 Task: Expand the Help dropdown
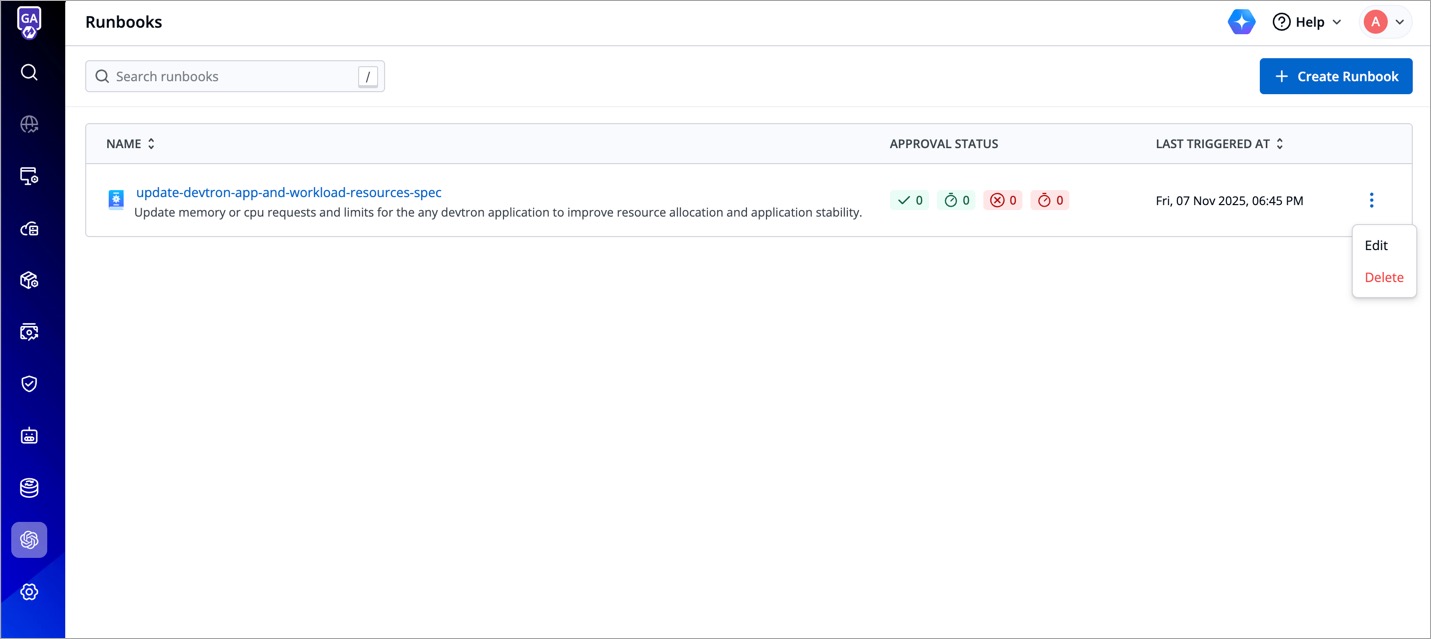pos(1307,22)
